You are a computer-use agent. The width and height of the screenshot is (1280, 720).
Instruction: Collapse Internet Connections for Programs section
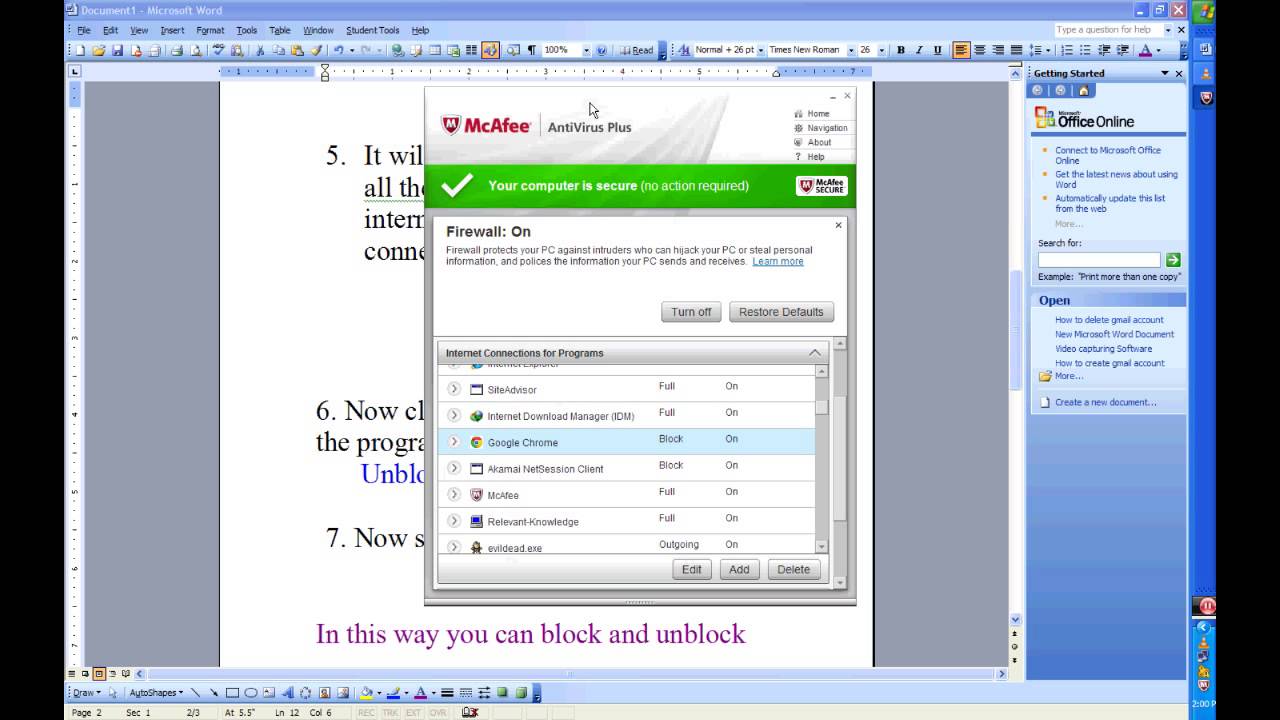[x=814, y=353]
